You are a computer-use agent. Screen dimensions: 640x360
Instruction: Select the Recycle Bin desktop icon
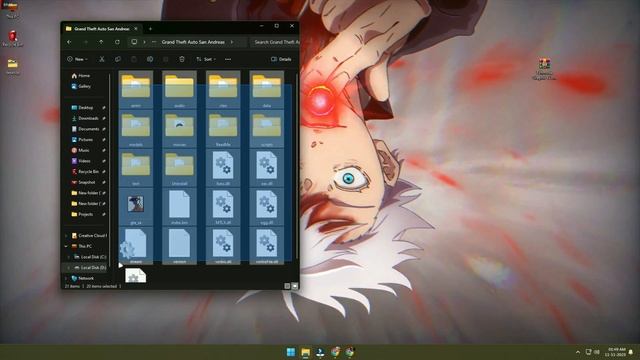click(13, 39)
